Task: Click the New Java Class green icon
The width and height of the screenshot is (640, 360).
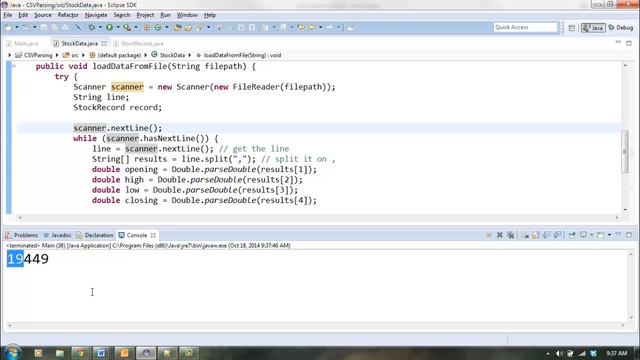Action: click(x=158, y=27)
